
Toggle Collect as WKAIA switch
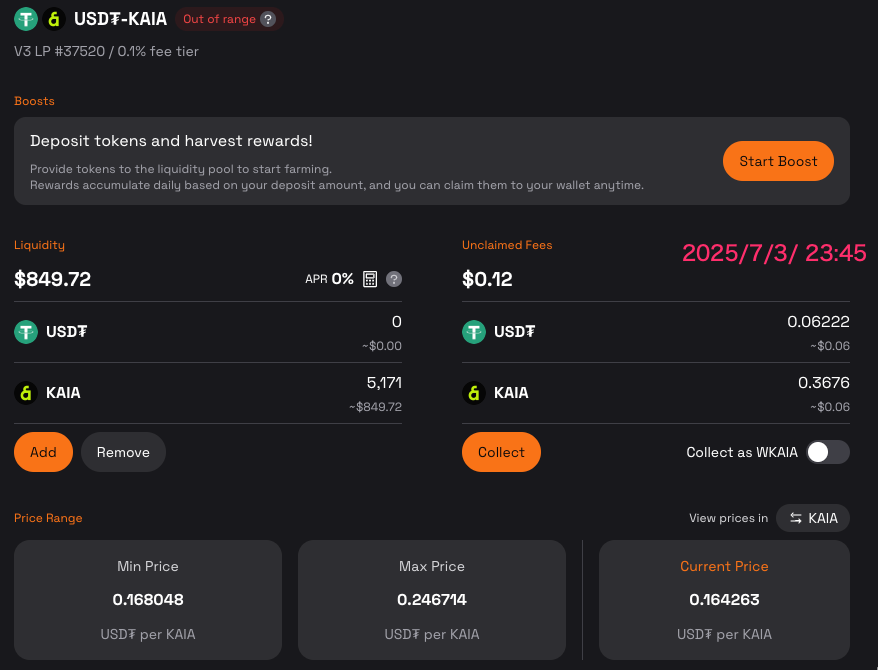(x=828, y=452)
